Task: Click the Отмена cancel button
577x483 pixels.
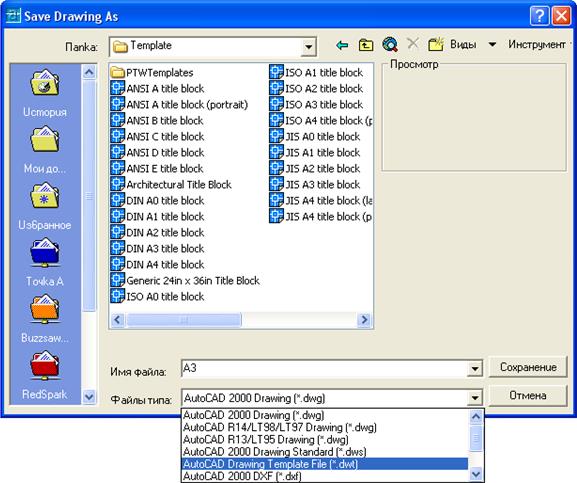Action: point(528,395)
